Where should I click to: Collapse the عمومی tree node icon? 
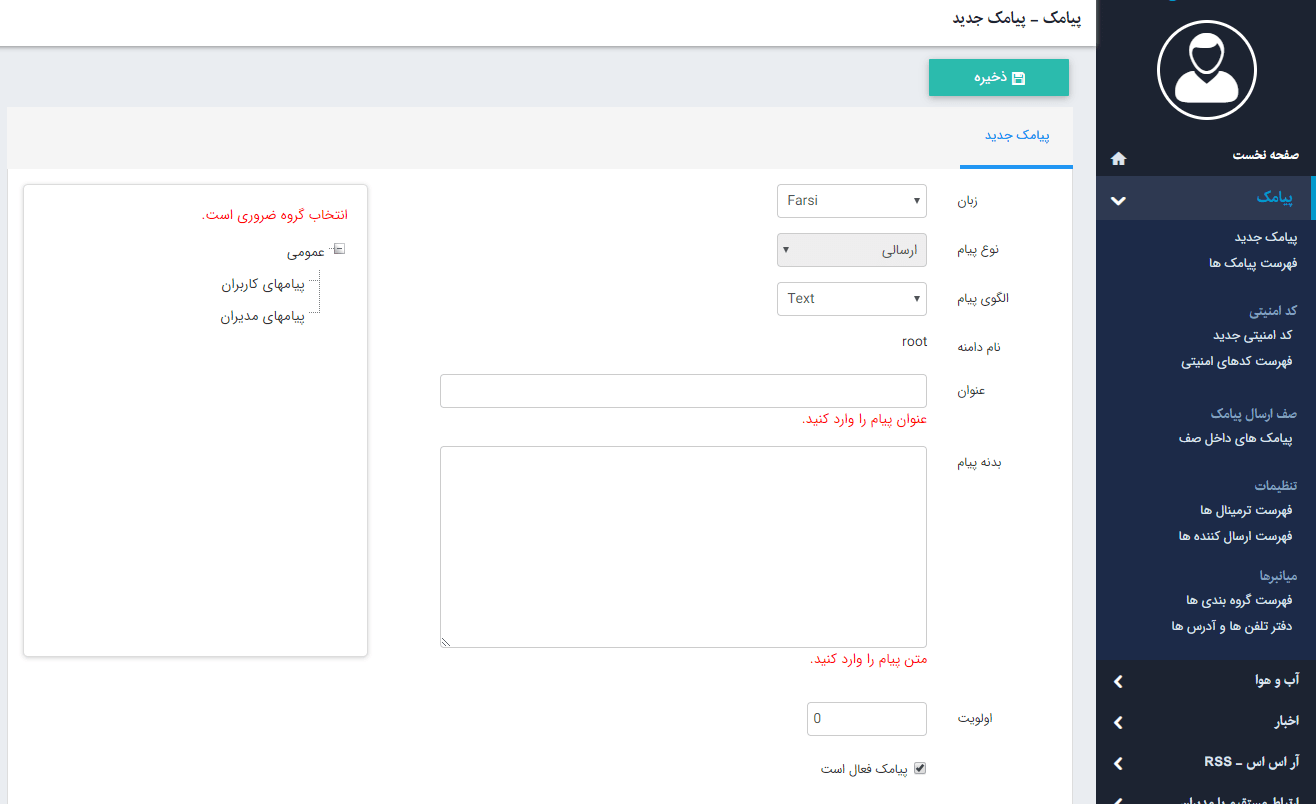tap(339, 250)
